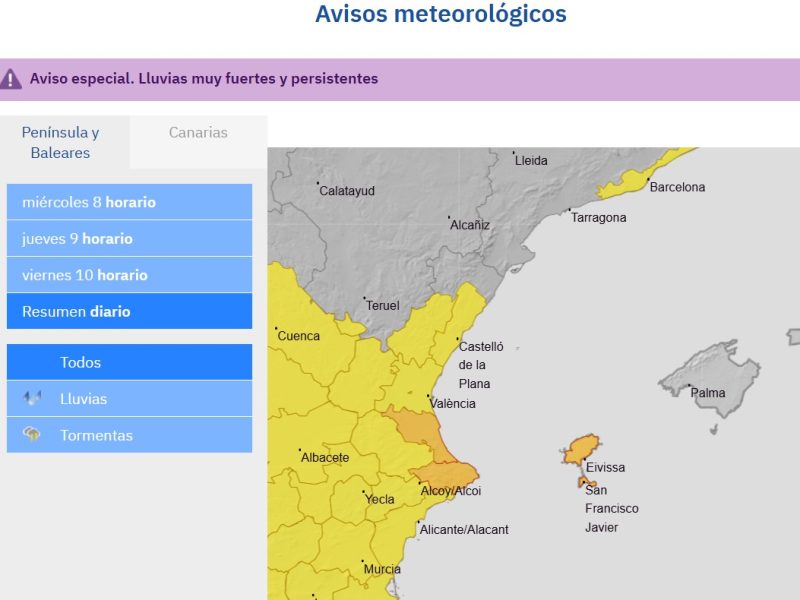
Task: Click the orange warning zone south of València
Action: [x=418, y=428]
